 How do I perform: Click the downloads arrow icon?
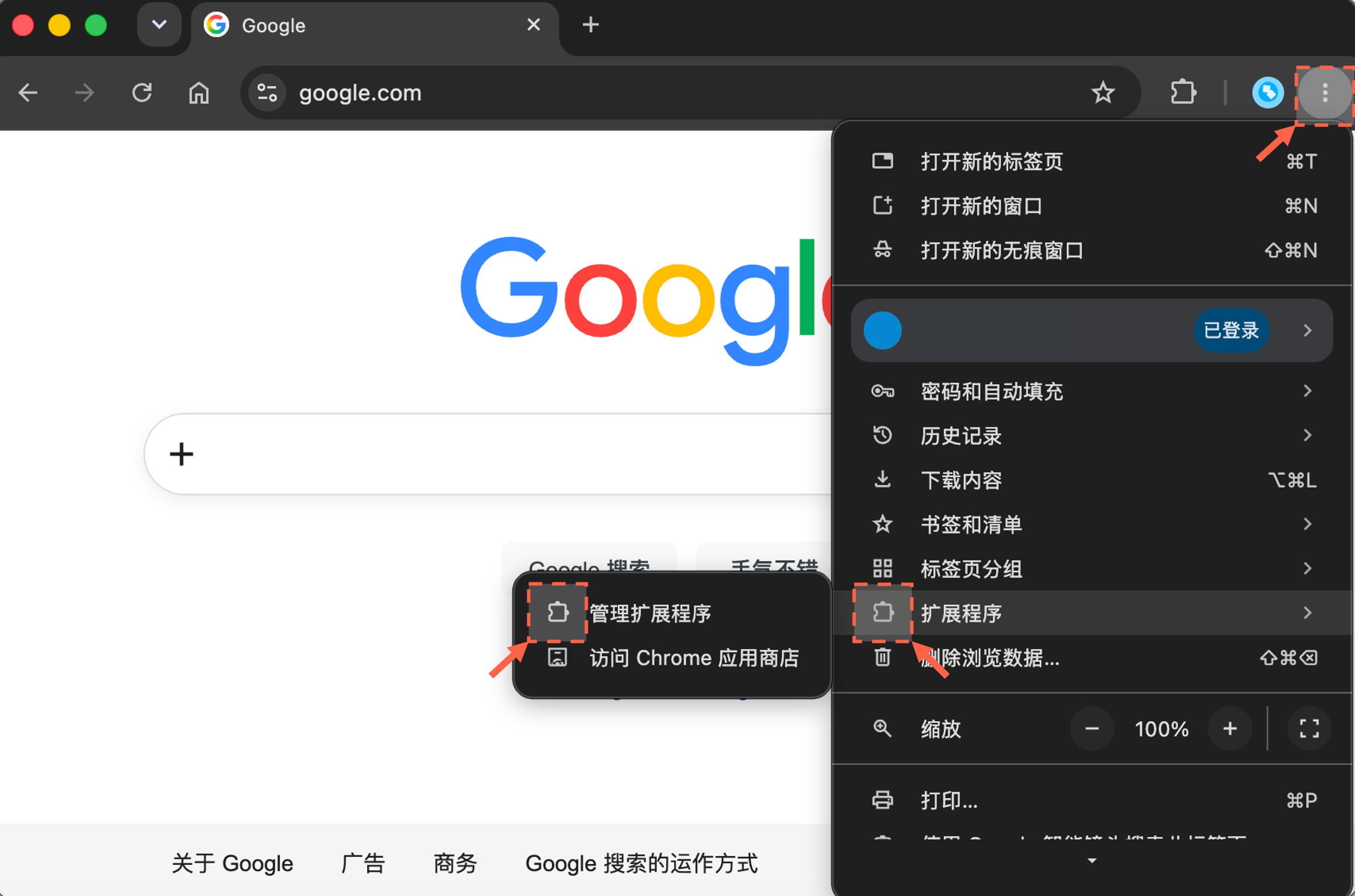coord(882,479)
